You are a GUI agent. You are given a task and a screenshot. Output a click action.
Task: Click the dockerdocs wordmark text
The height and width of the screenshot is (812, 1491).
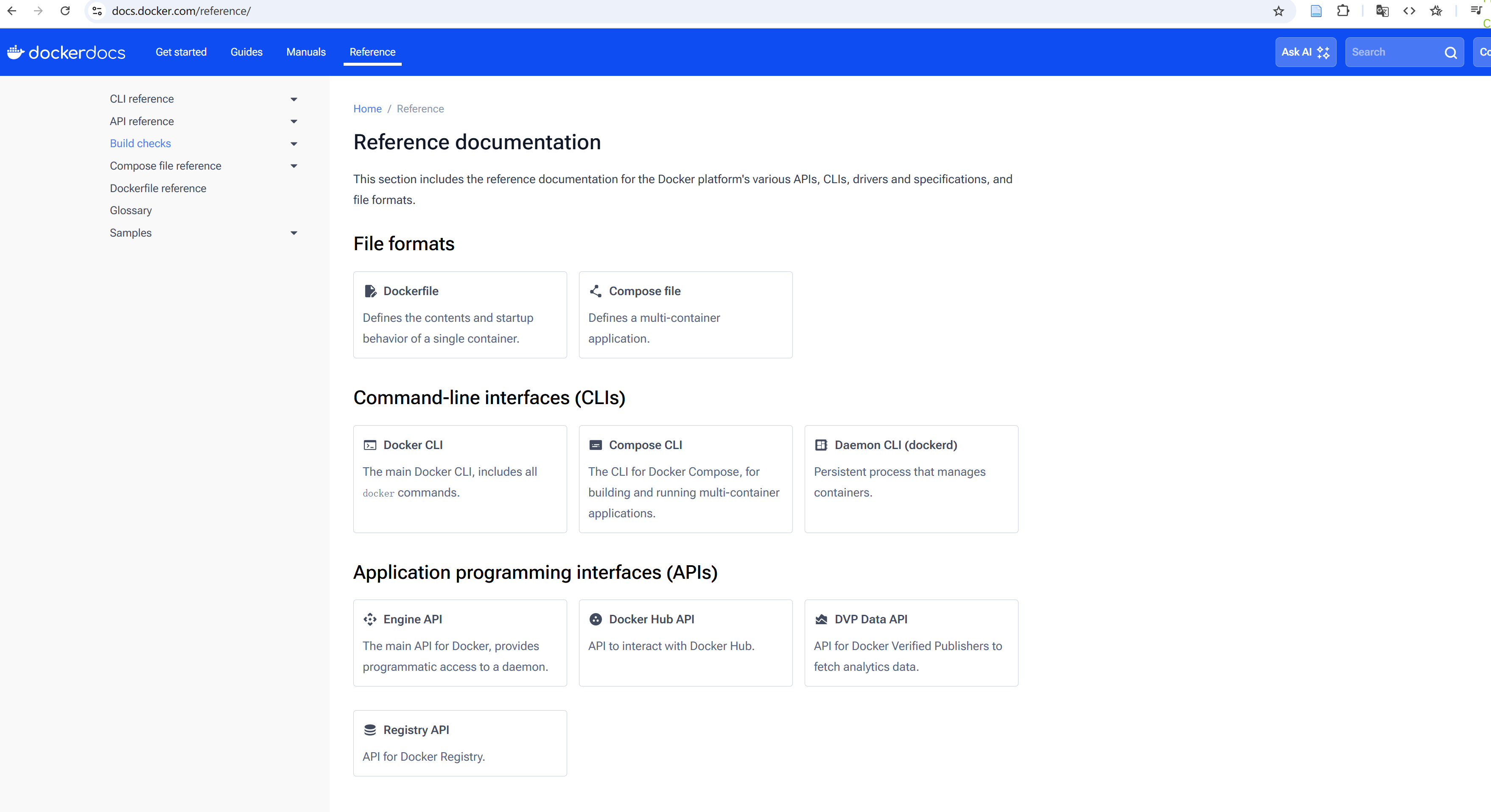coord(77,53)
